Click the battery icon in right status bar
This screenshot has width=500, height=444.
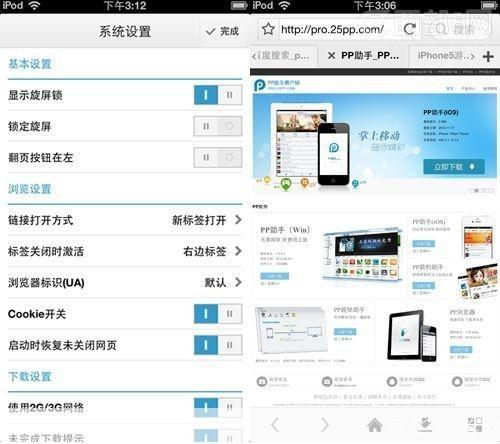(x=489, y=6)
